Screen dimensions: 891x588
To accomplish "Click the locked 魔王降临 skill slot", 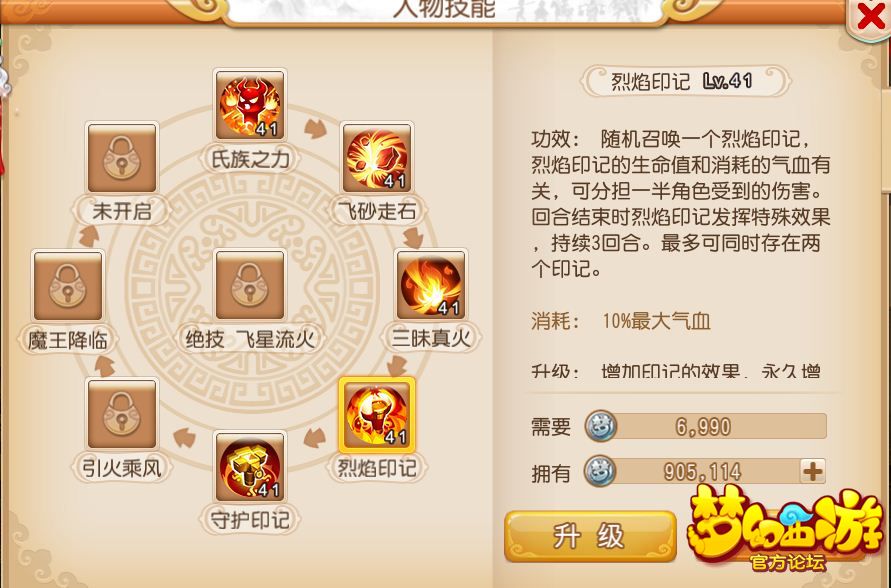I will (x=68, y=285).
